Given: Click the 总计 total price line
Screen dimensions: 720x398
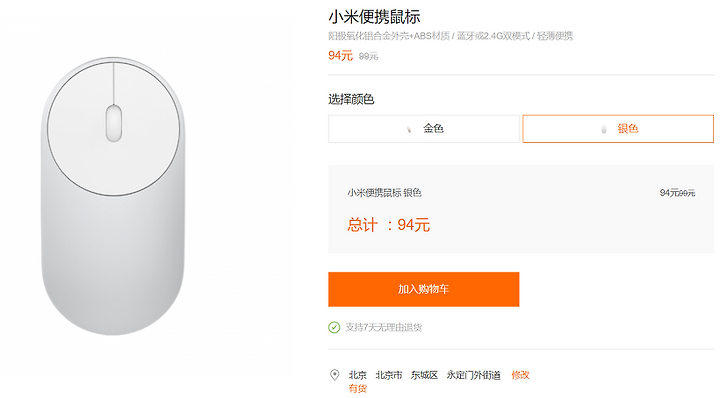Looking at the screenshot, I should point(388,225).
